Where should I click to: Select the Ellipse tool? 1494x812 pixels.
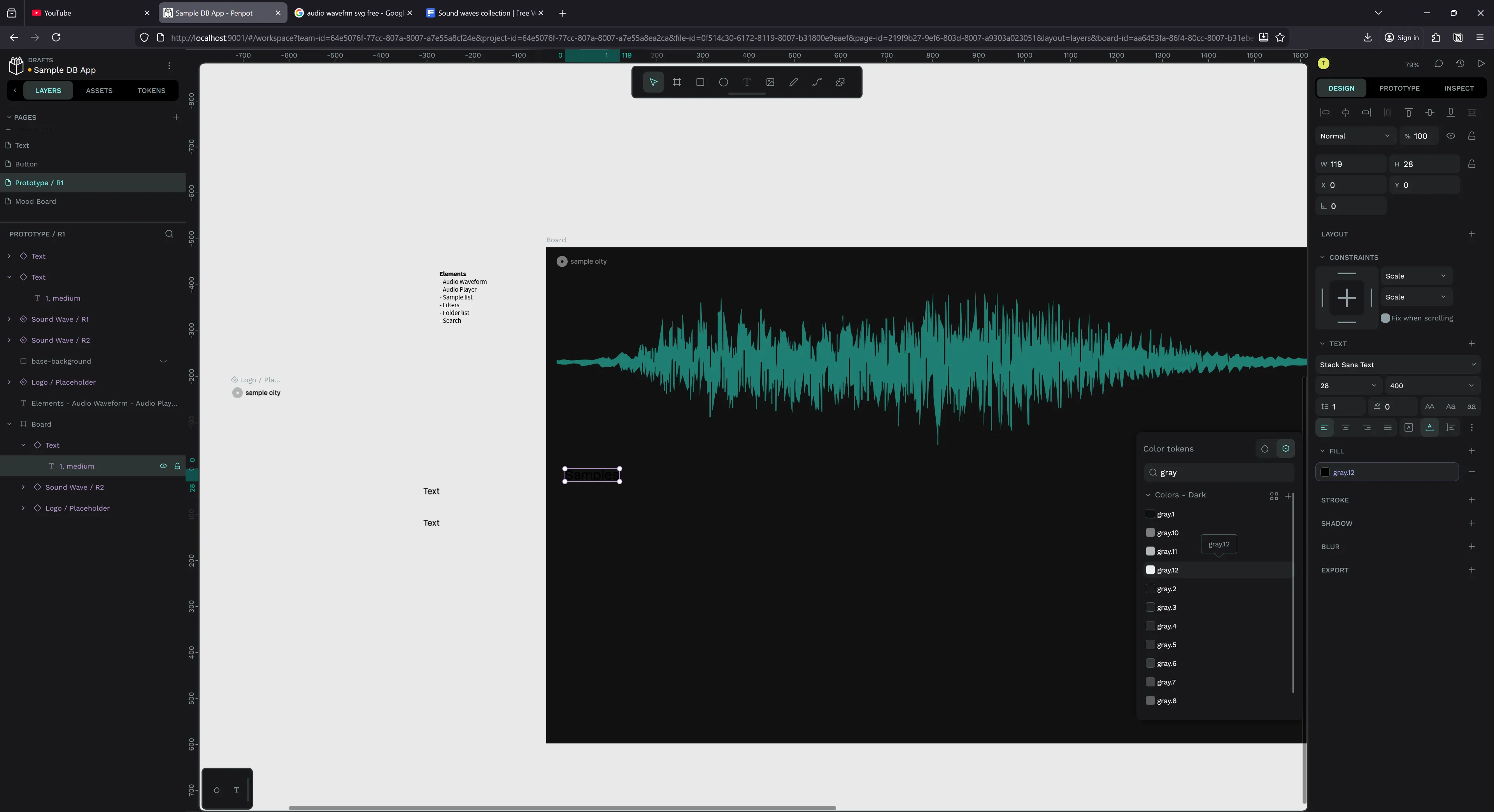click(x=723, y=82)
